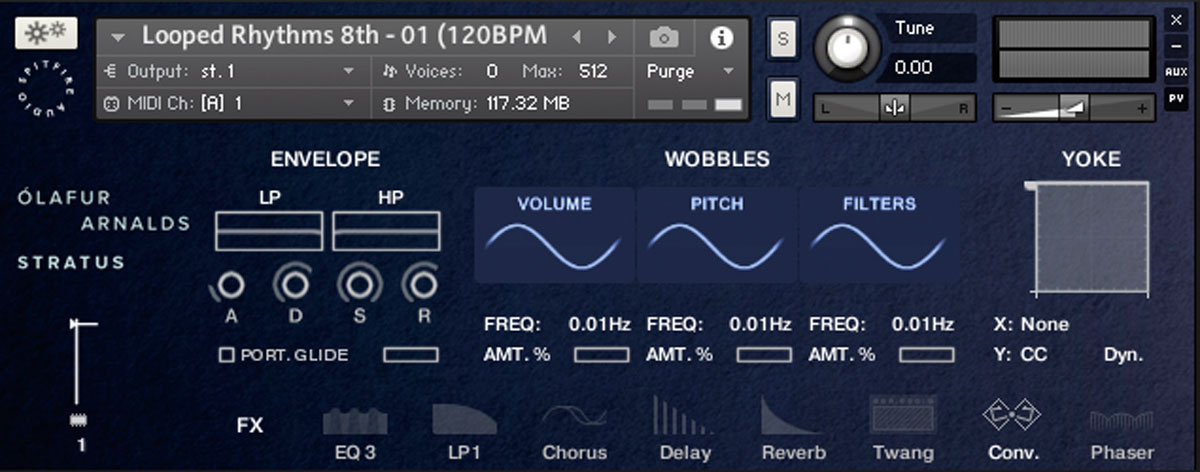Open the instrument info icon

[x=721, y=38]
